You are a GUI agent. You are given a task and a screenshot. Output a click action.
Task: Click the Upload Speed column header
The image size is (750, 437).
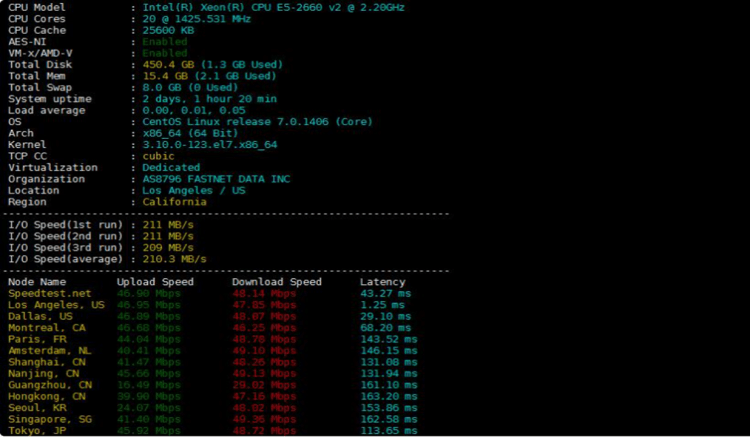[155, 282]
